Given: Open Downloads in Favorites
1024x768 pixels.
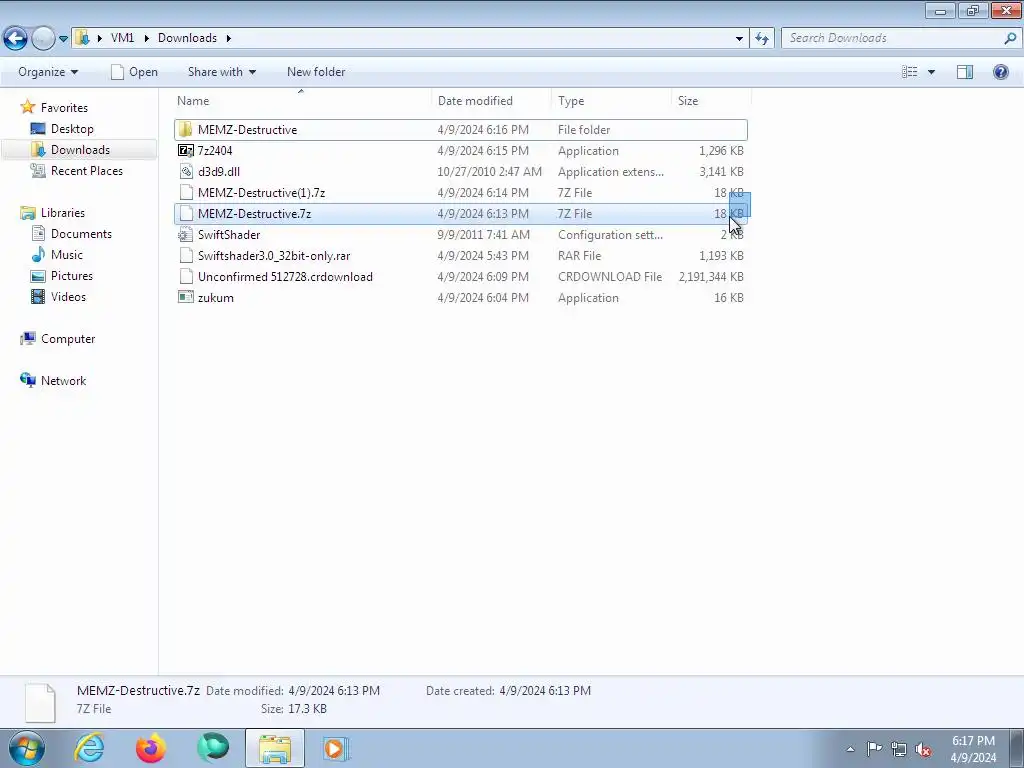Looking at the screenshot, I should pos(80,150).
